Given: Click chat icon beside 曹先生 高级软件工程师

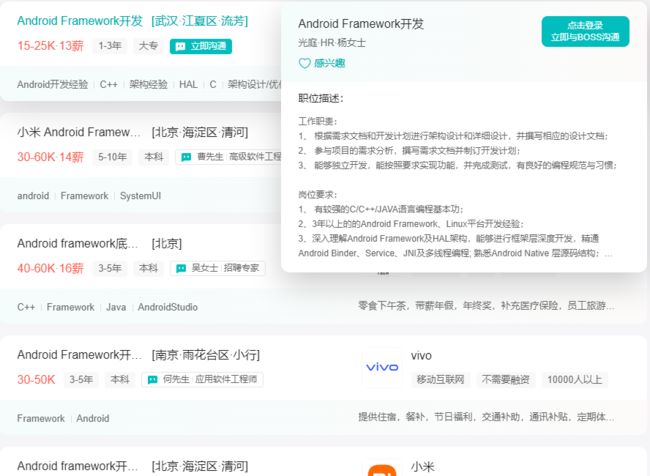Looking at the screenshot, I should tap(186, 157).
